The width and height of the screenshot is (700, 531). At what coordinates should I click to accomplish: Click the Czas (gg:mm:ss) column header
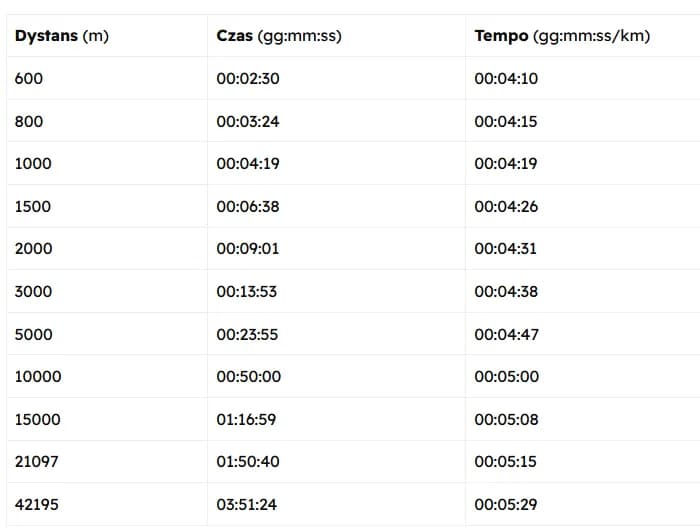(278, 36)
